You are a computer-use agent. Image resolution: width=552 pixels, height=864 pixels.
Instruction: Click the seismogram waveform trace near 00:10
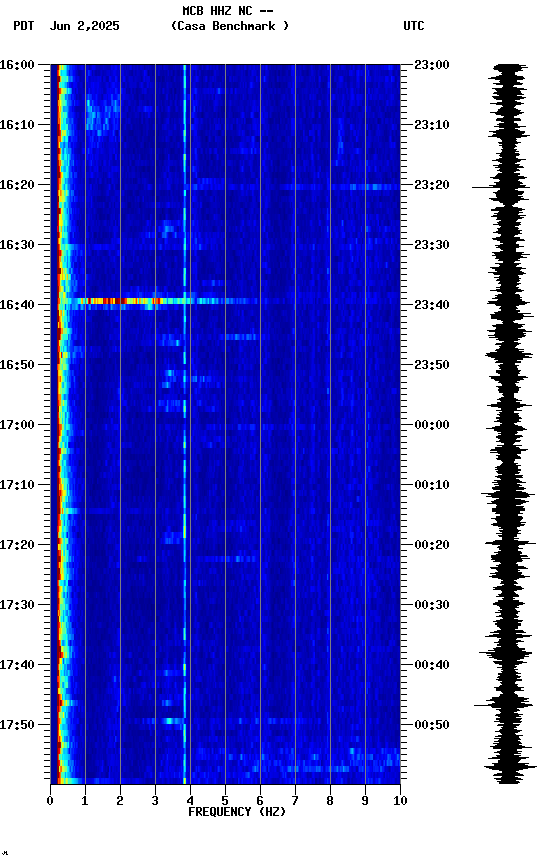coord(508,494)
